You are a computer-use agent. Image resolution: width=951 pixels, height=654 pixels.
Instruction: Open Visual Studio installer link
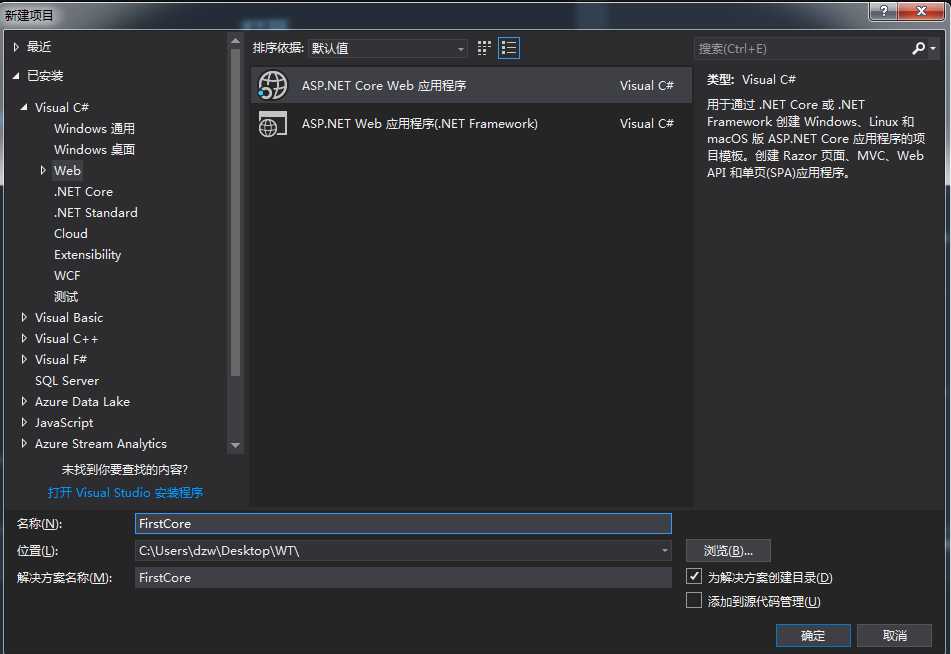point(126,493)
